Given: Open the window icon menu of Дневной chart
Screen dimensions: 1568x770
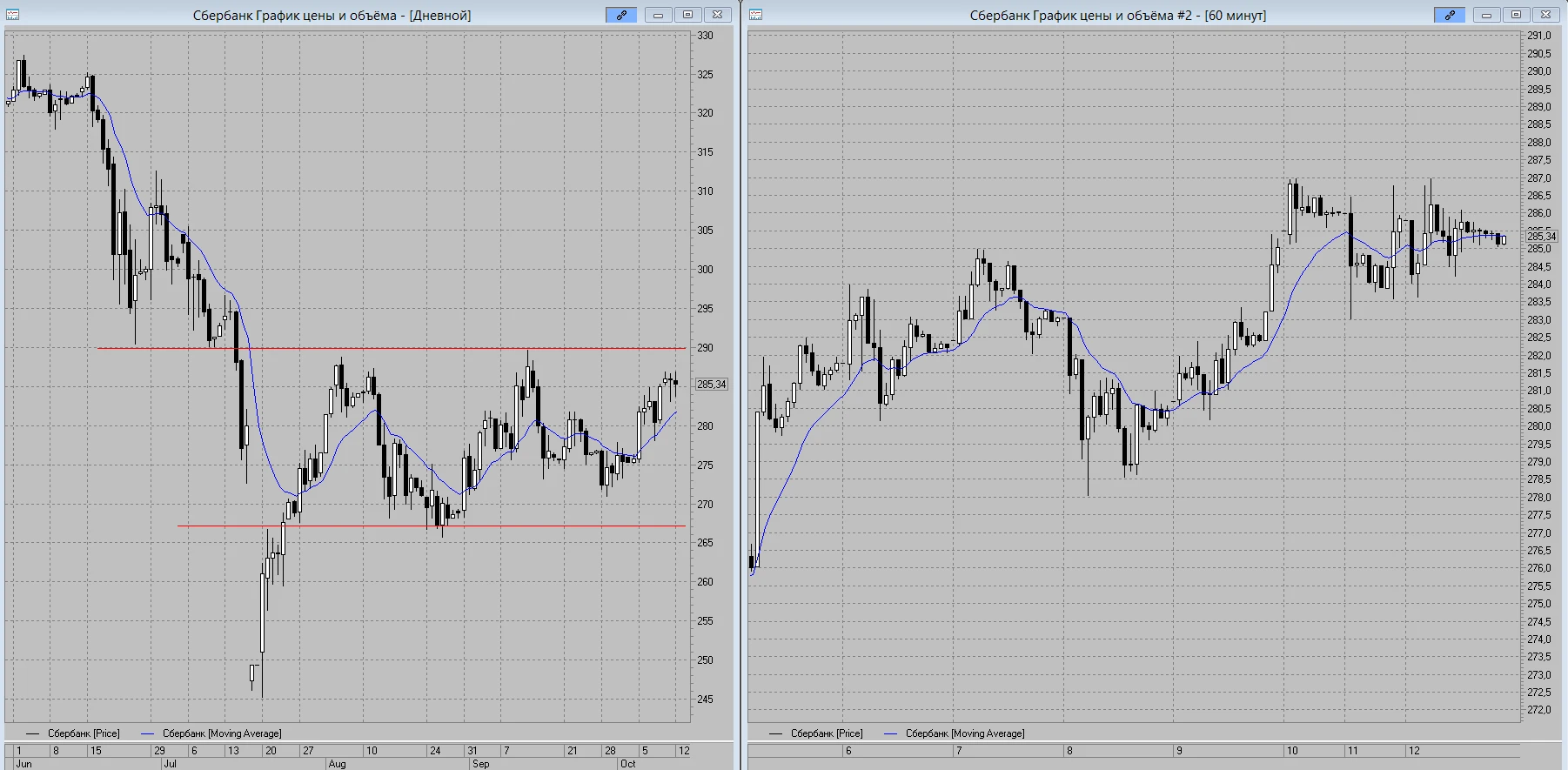Looking at the screenshot, I should (x=12, y=15).
